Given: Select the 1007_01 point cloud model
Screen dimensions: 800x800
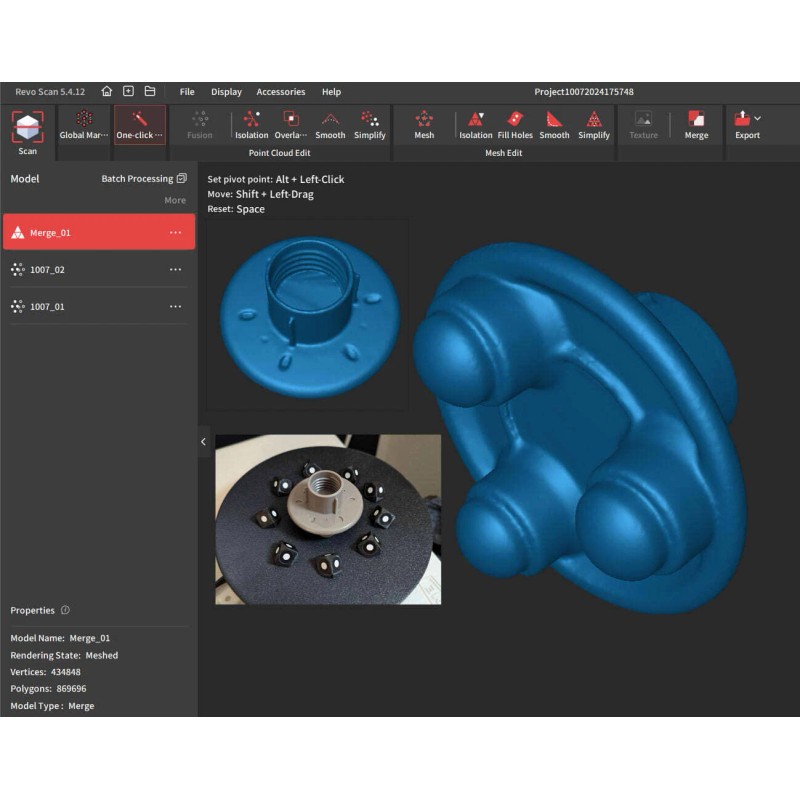Looking at the screenshot, I should [x=47, y=307].
